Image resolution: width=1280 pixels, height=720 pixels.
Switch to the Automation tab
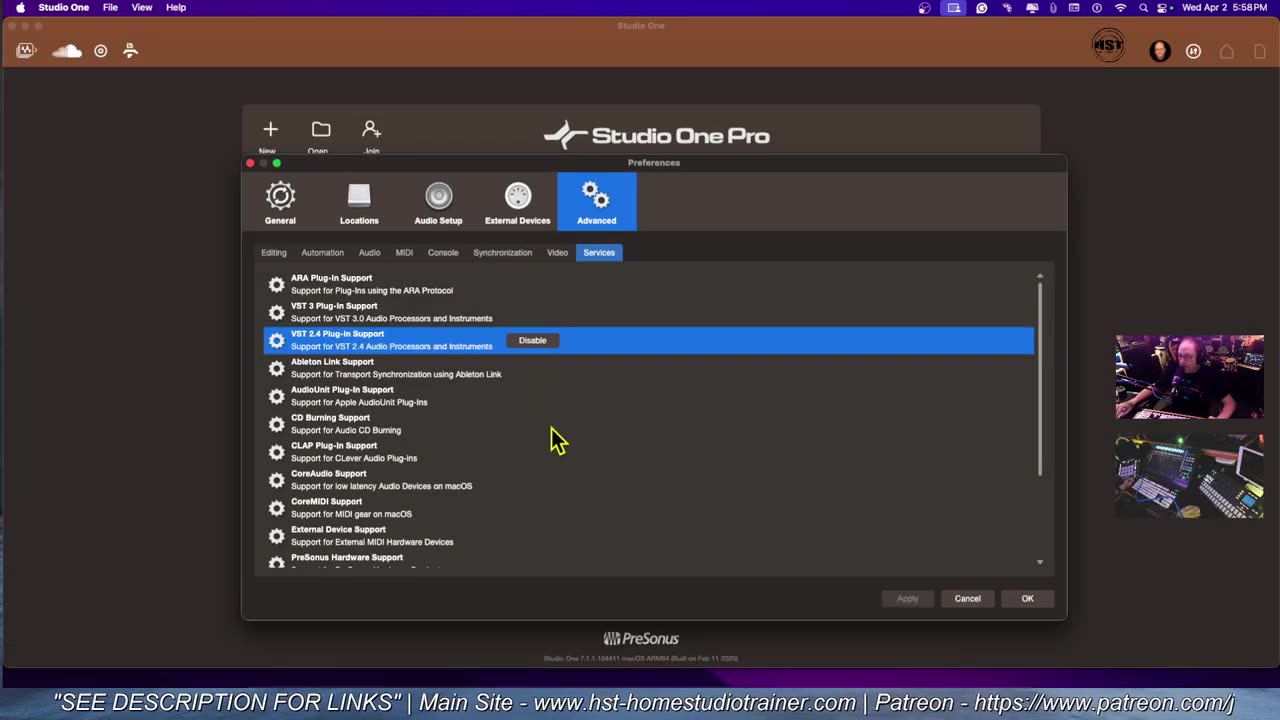(323, 253)
